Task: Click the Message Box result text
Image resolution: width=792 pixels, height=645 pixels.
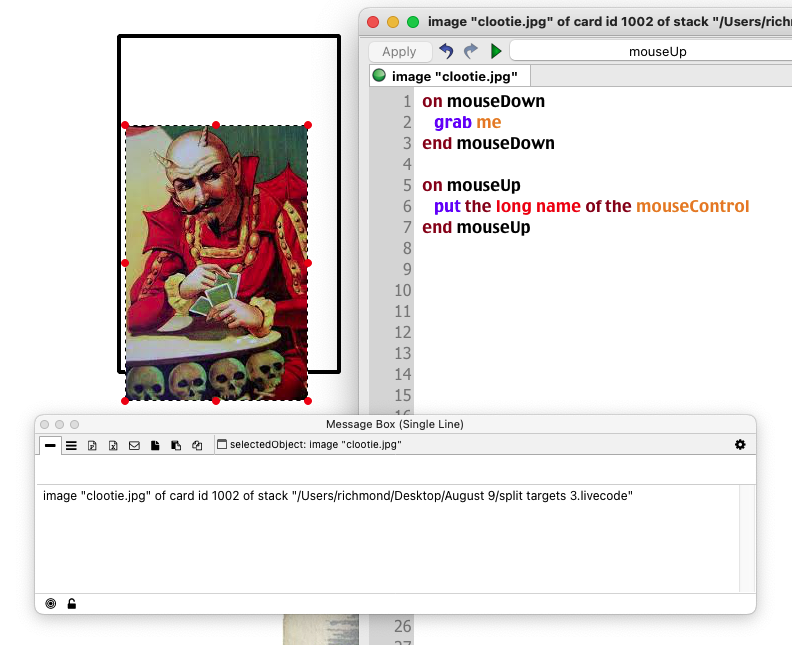Action: click(x=338, y=496)
